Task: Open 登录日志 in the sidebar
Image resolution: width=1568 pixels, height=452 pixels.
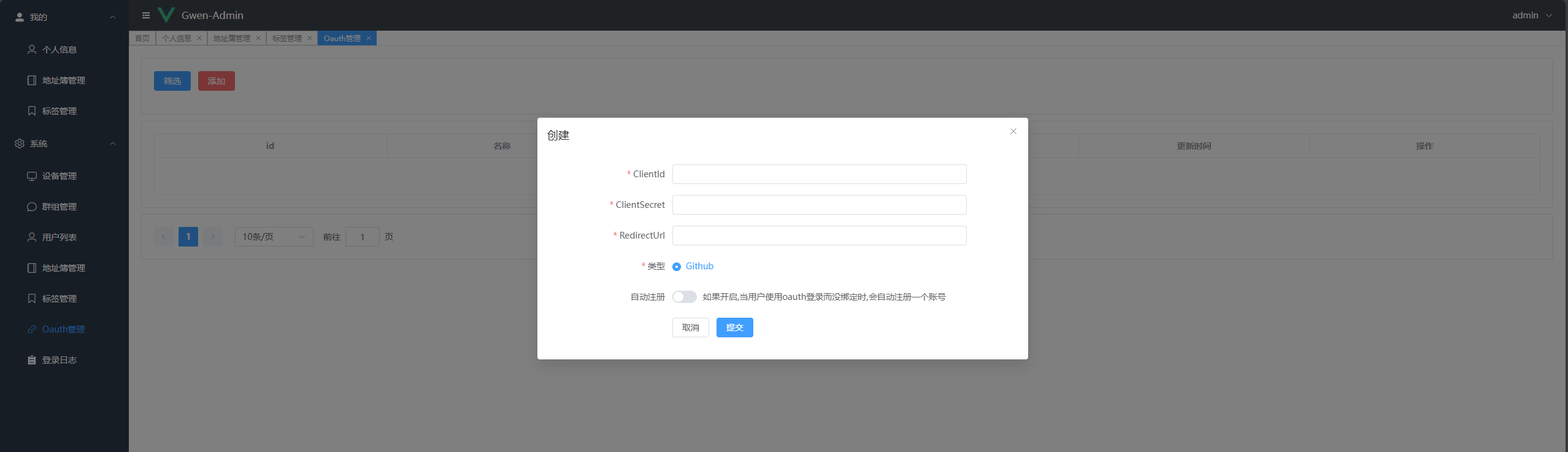Action: click(59, 360)
